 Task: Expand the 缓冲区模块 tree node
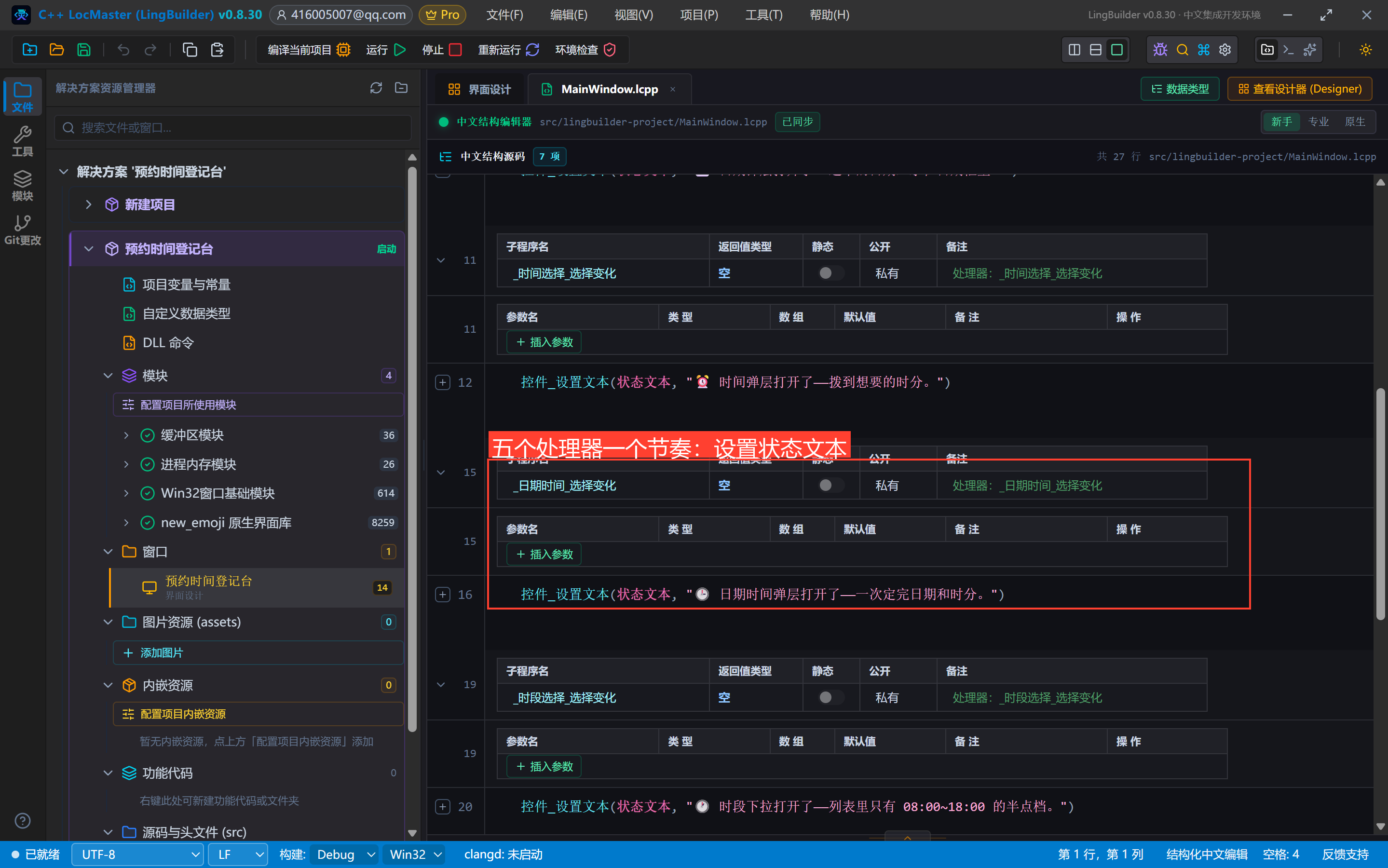click(126, 436)
